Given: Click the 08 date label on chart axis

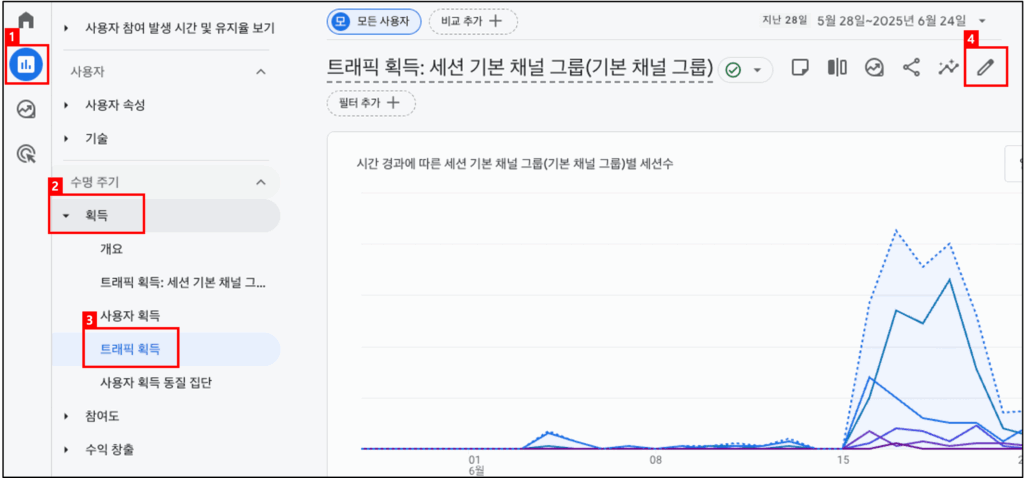Looking at the screenshot, I should (x=656, y=459).
